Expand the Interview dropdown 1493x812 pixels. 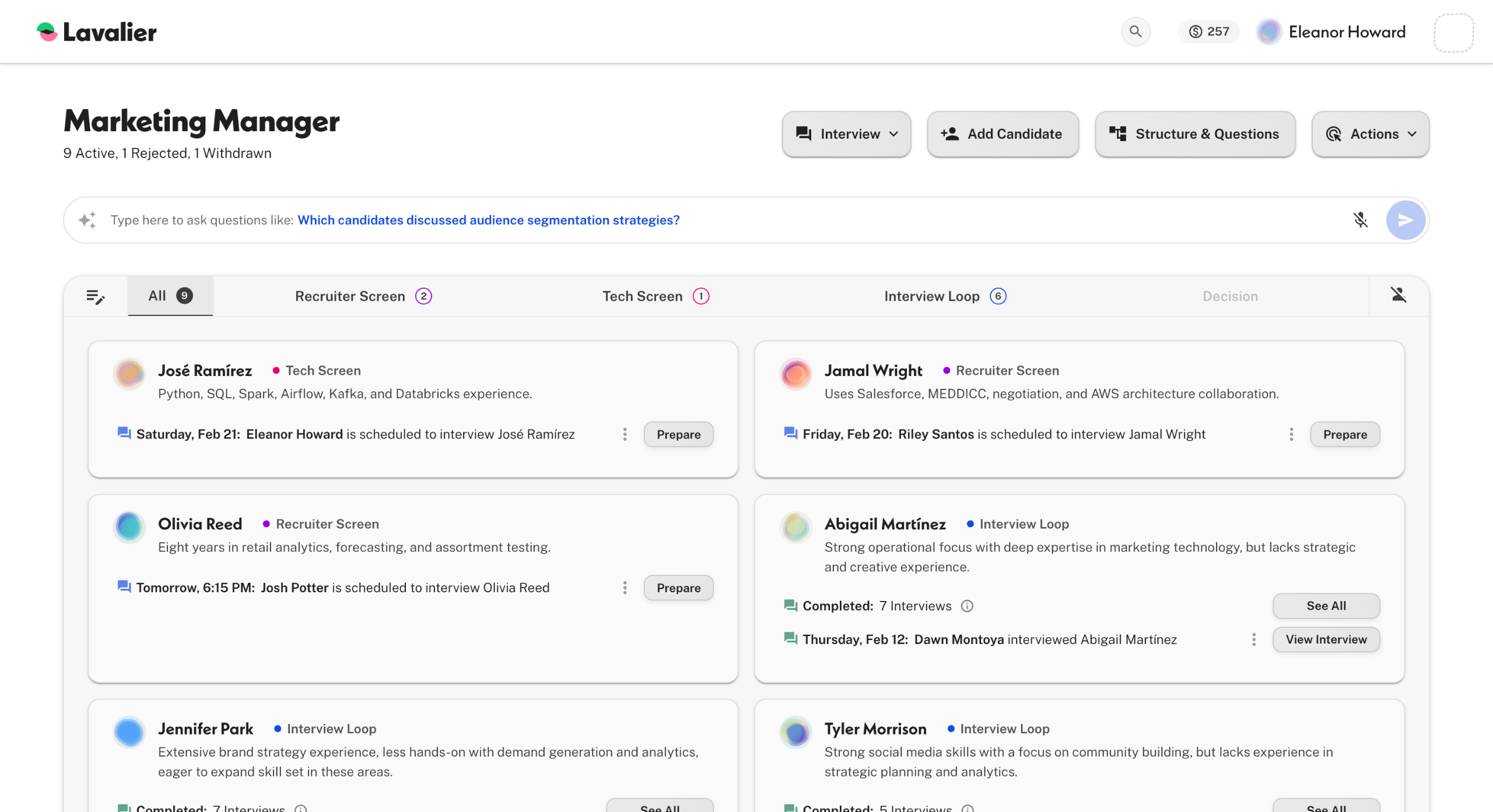coord(846,134)
